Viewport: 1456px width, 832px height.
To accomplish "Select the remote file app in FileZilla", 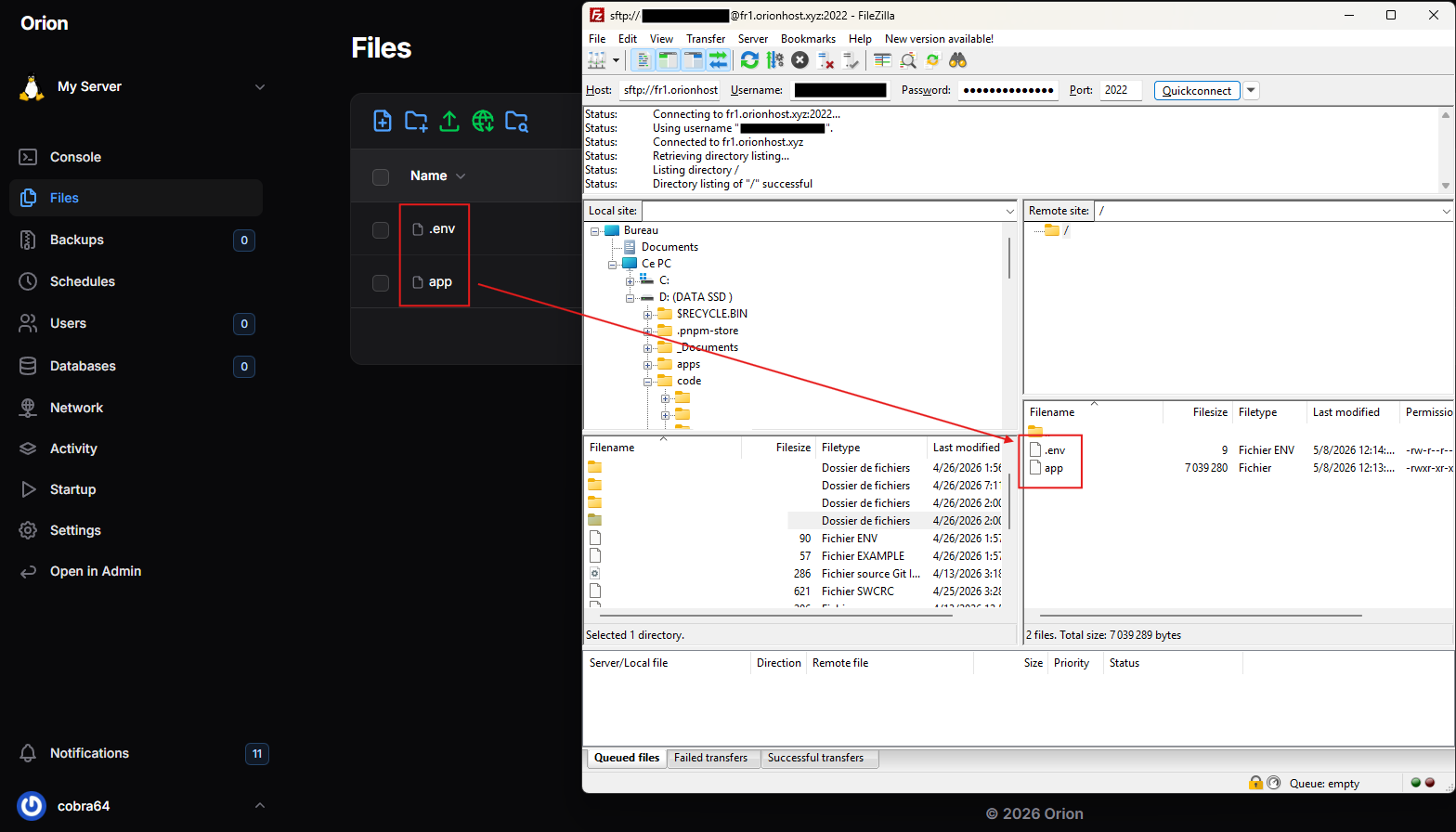I will click(1054, 469).
